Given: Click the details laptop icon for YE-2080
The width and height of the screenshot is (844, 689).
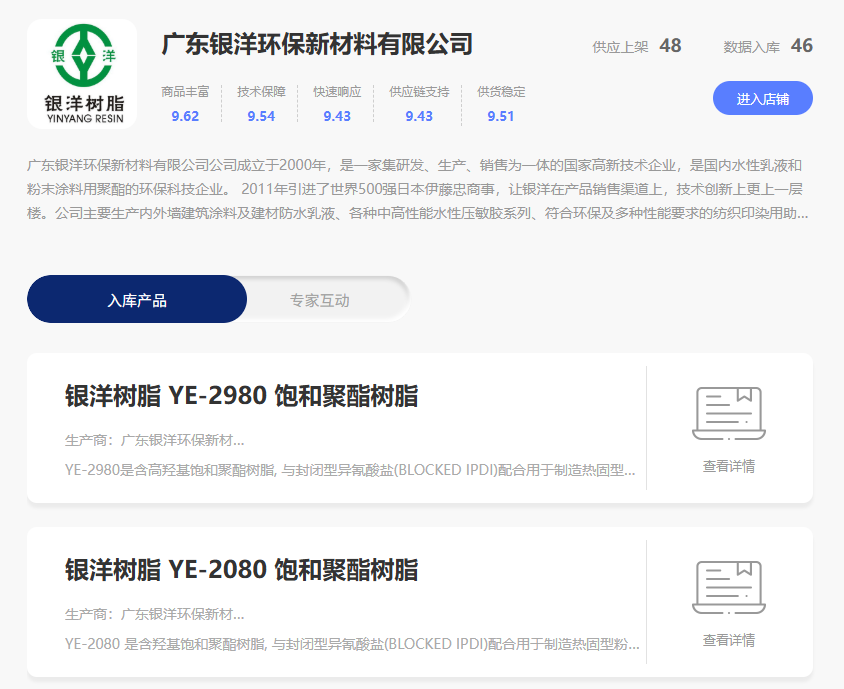Looking at the screenshot, I should pyautogui.click(x=729, y=587).
